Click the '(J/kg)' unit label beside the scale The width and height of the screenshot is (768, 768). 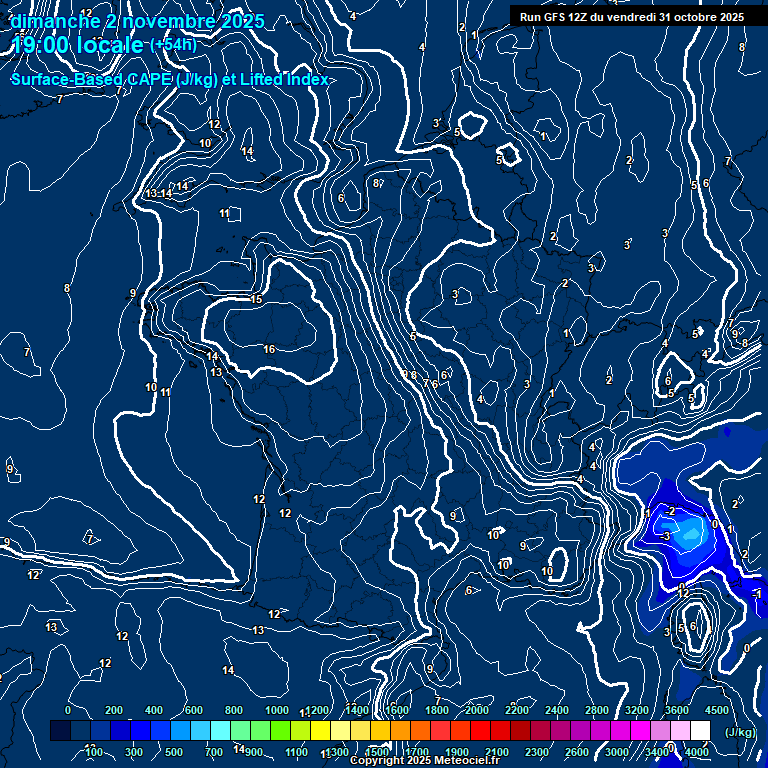[740, 732]
